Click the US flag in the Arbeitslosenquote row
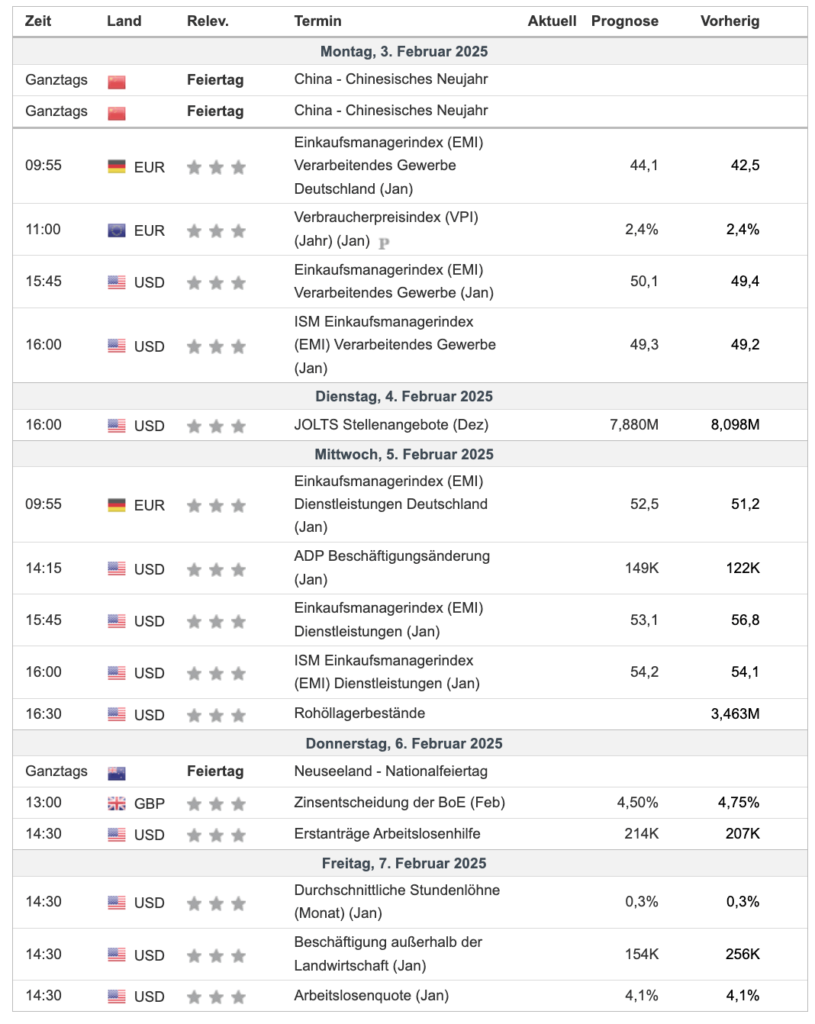 [x=117, y=996]
